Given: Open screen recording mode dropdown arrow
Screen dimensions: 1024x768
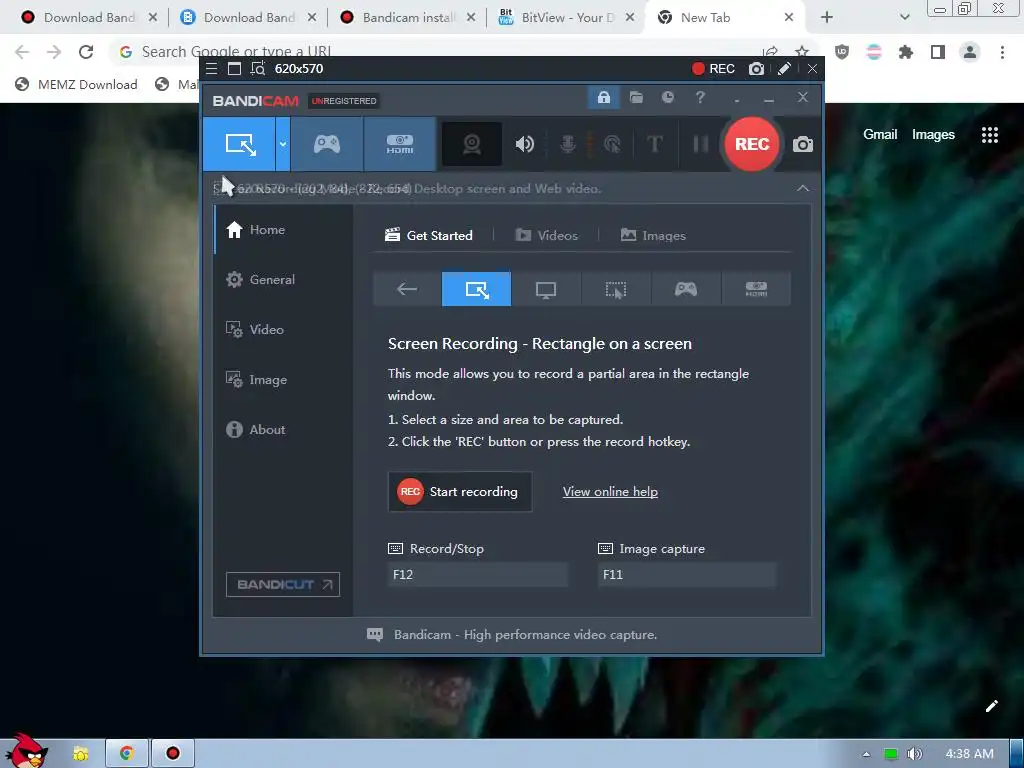Looking at the screenshot, I should [283, 144].
